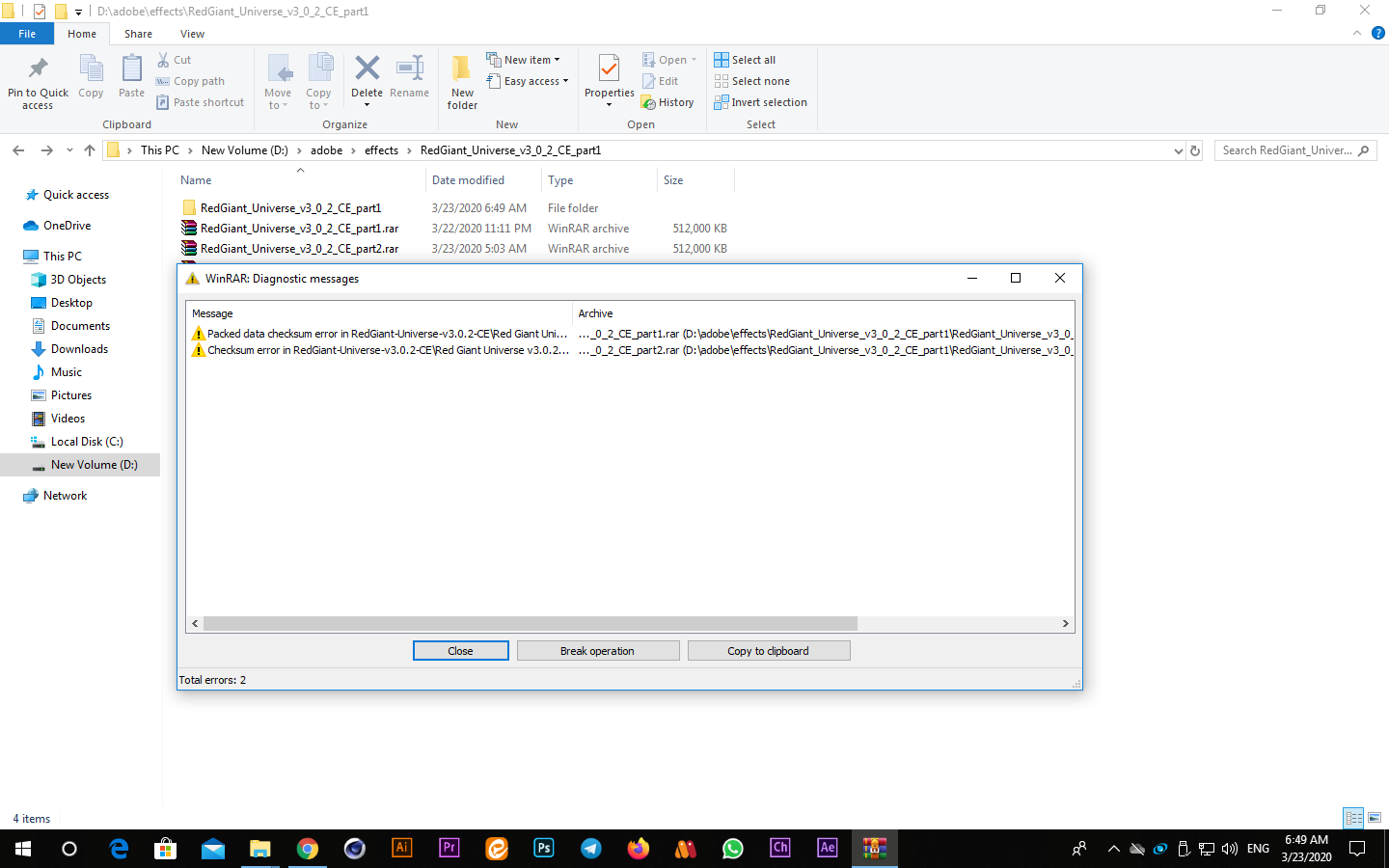Click the Copy ribbon icon
The image size is (1389, 868).
click(91, 69)
